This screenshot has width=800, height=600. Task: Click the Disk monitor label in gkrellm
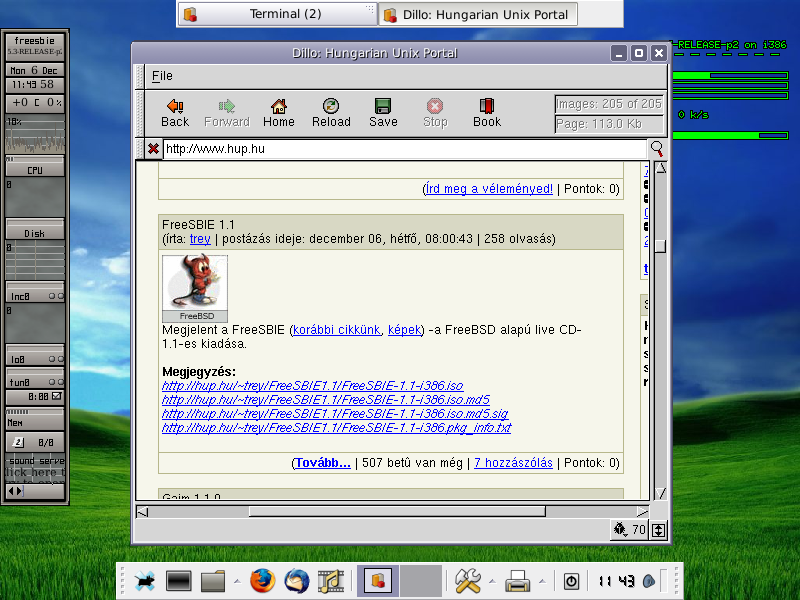[35, 234]
